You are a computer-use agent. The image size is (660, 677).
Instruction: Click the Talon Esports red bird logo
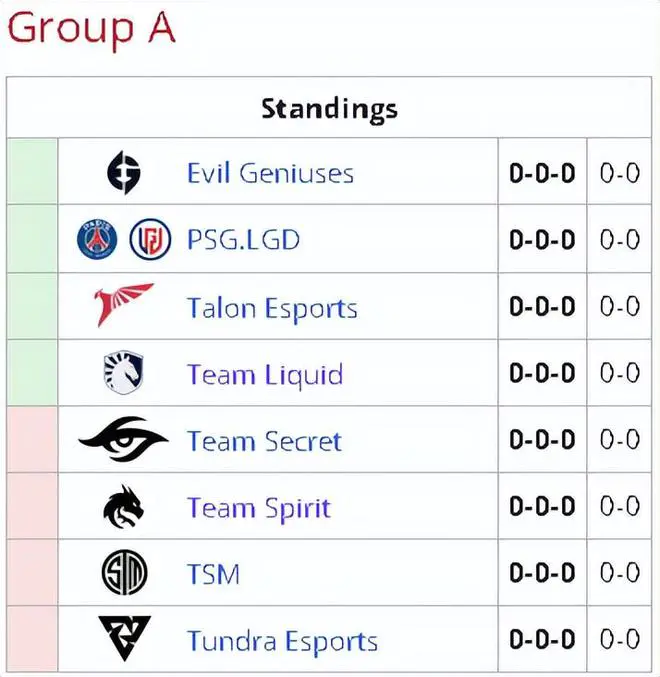point(123,305)
